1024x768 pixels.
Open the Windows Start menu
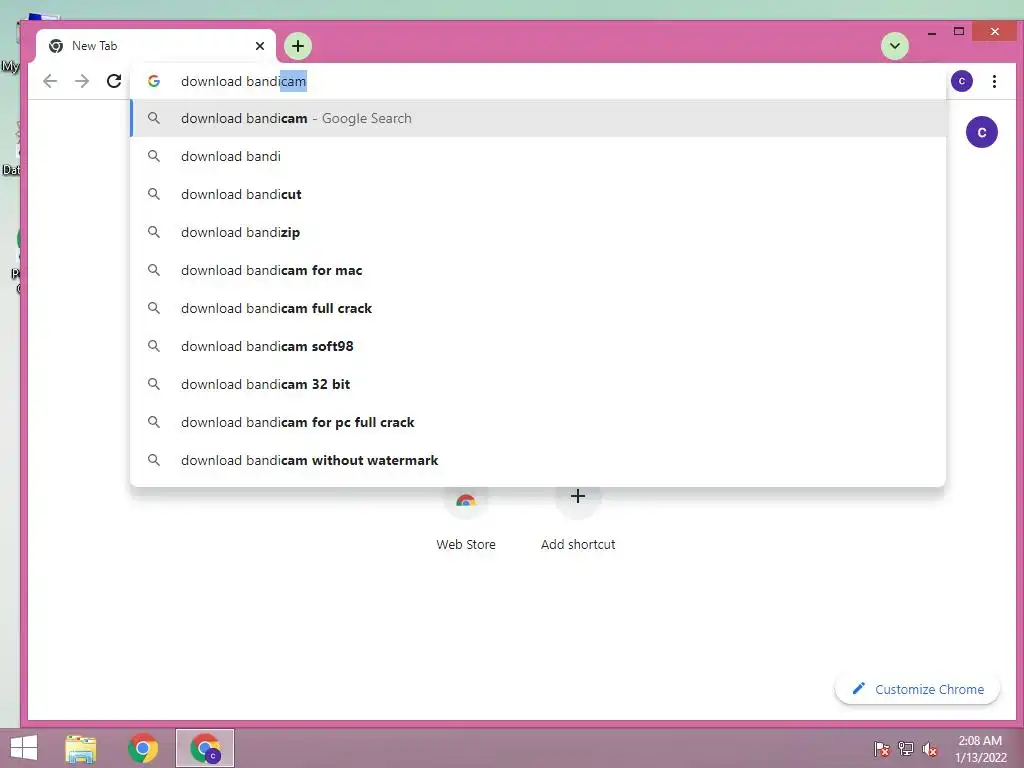click(24, 748)
